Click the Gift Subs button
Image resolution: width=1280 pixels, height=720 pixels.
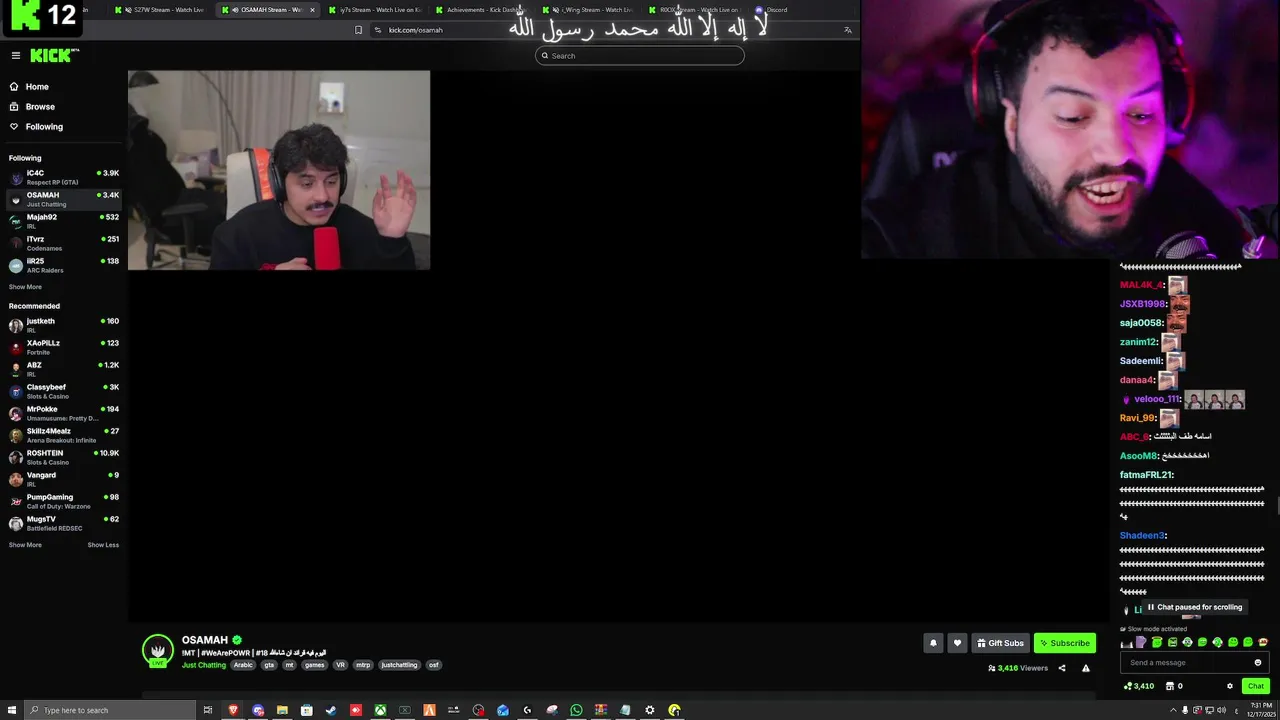pyautogui.click(x=1000, y=643)
